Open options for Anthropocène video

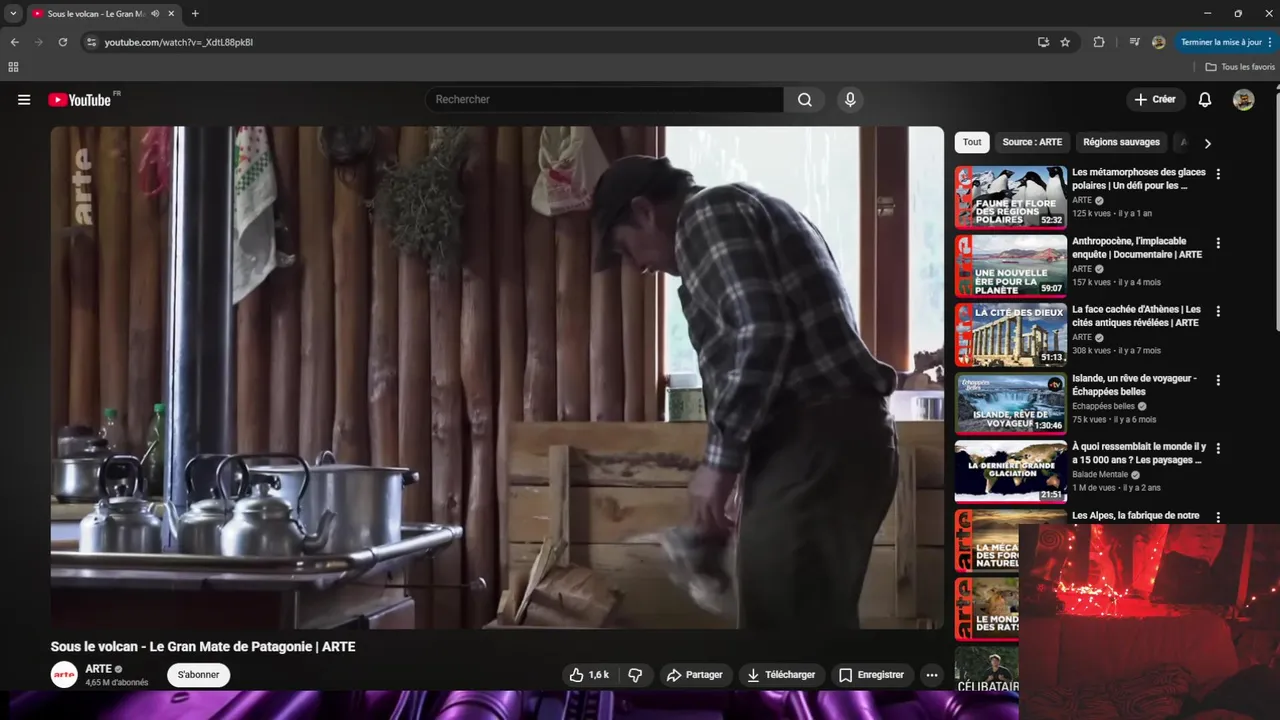(x=1217, y=243)
